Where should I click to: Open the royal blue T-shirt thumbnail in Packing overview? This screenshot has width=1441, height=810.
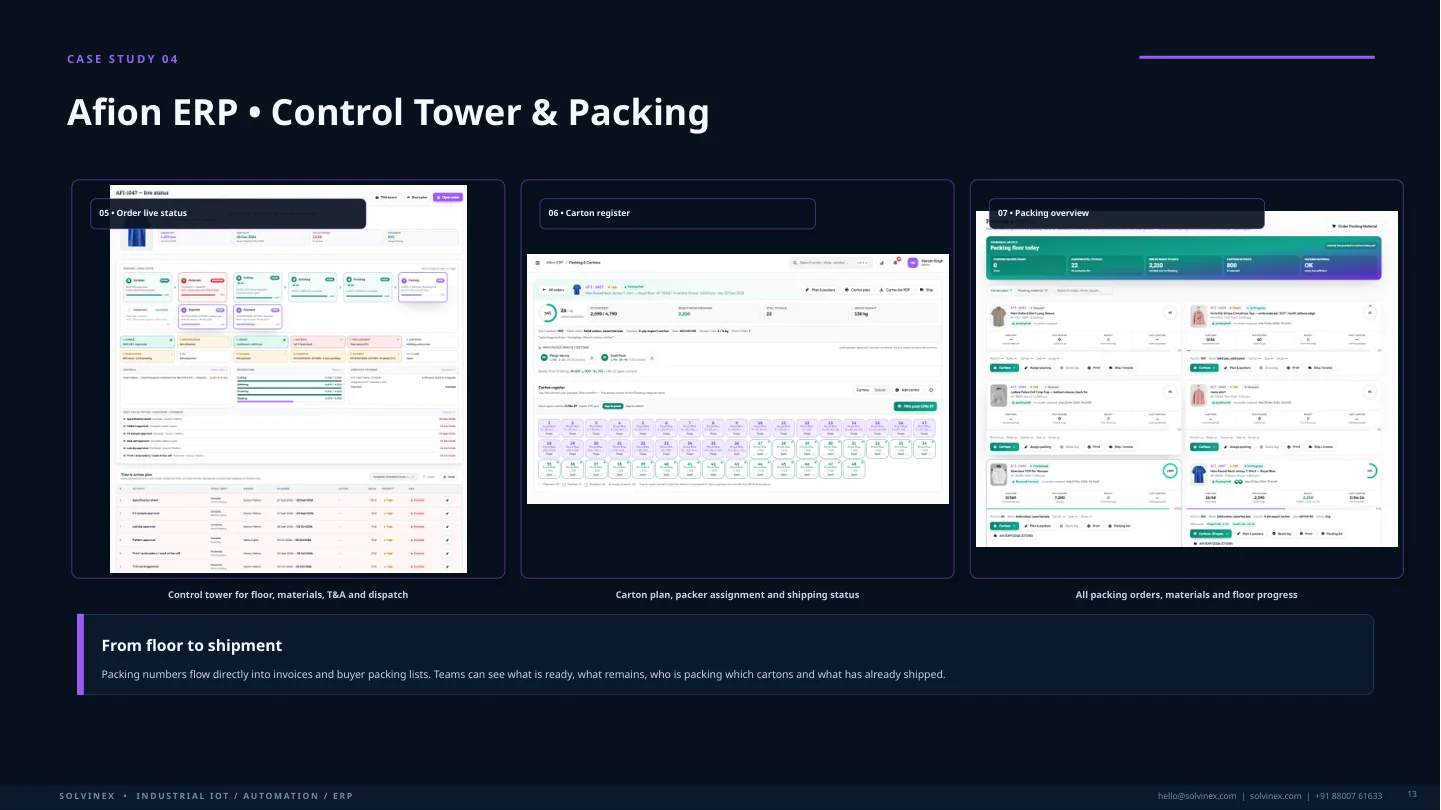[x=1198, y=474]
